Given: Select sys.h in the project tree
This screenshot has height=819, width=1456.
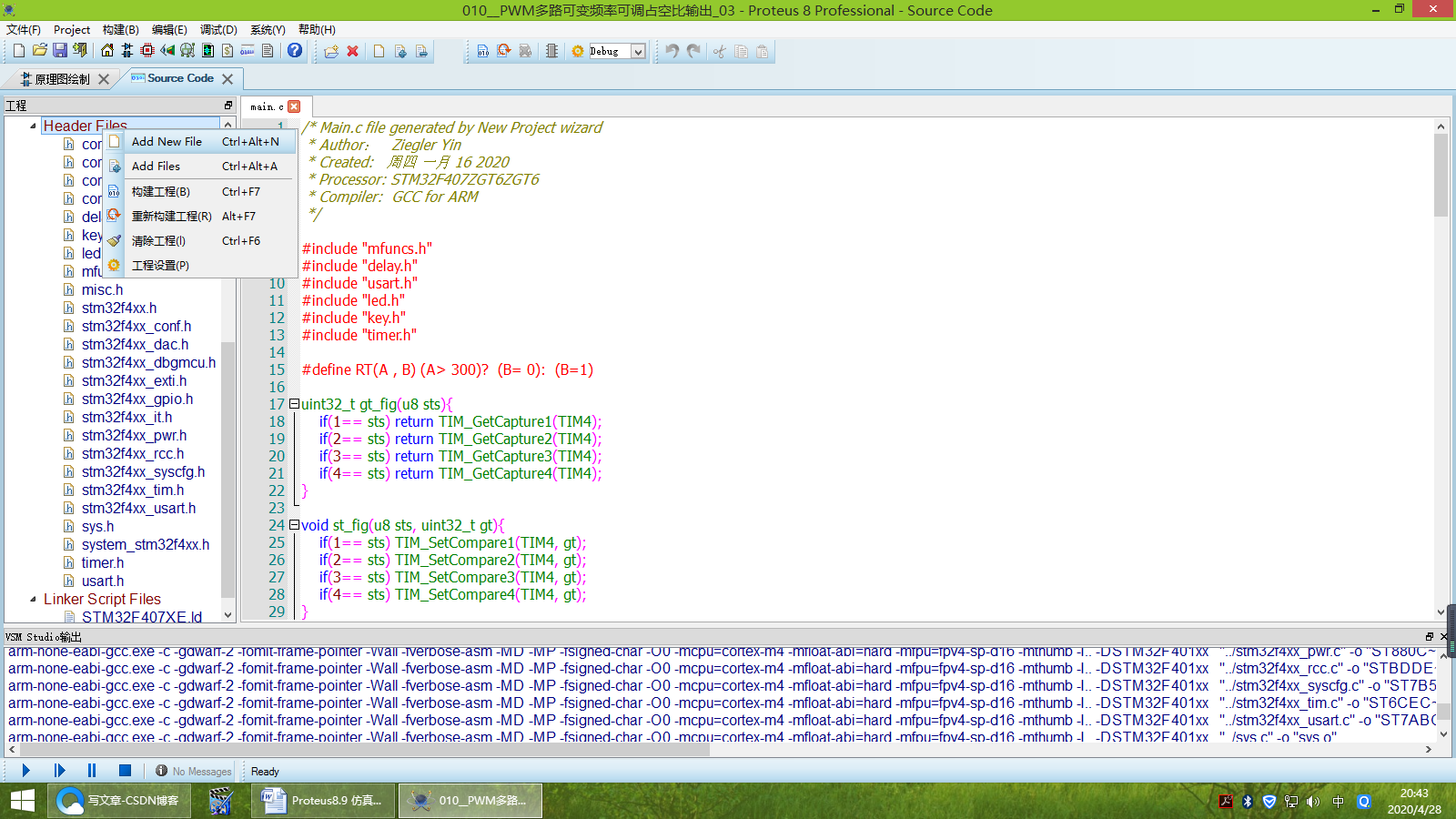Looking at the screenshot, I should point(97,526).
